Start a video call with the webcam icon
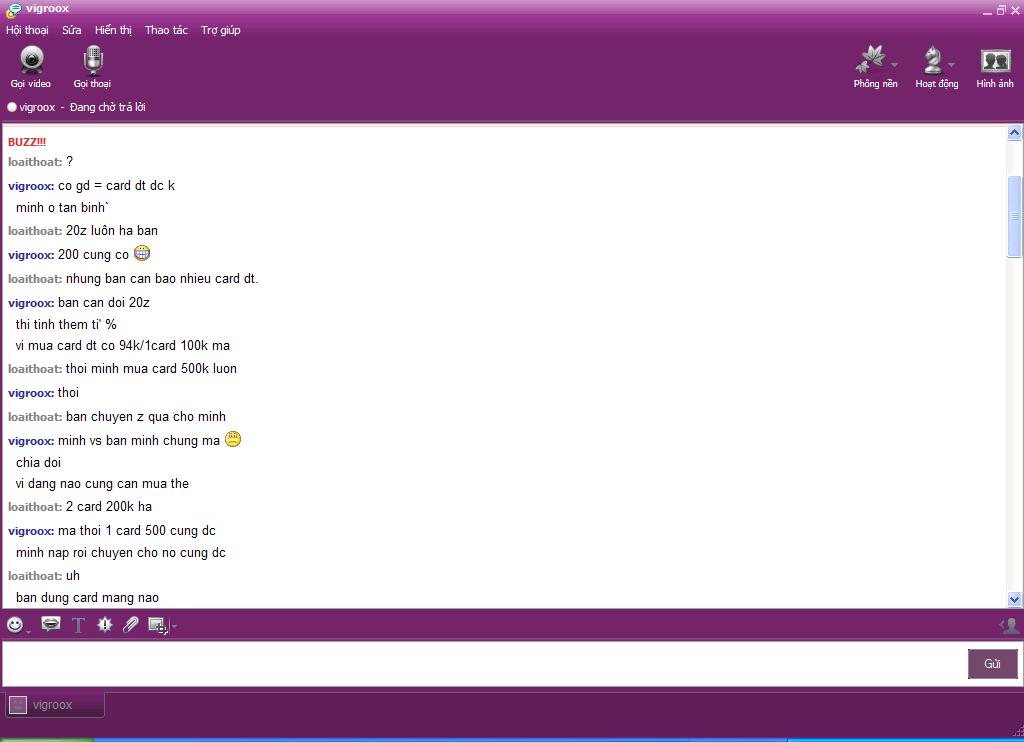 click(31, 61)
